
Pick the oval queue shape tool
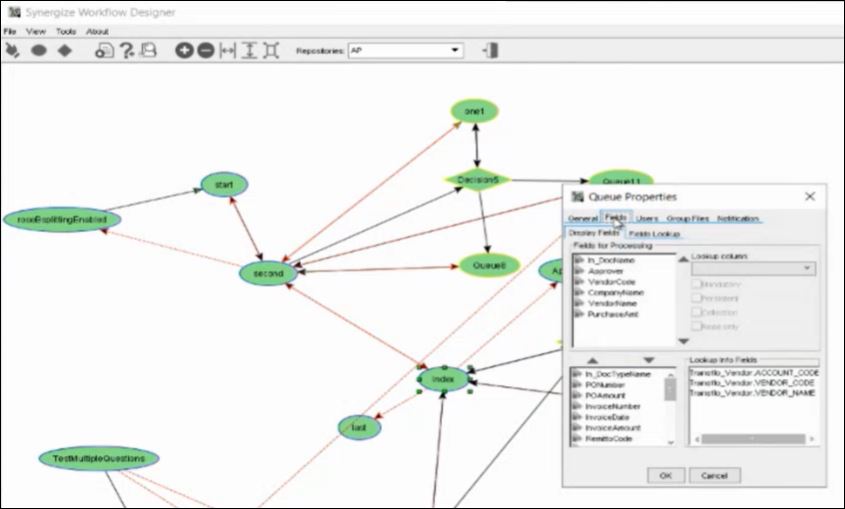pos(39,50)
